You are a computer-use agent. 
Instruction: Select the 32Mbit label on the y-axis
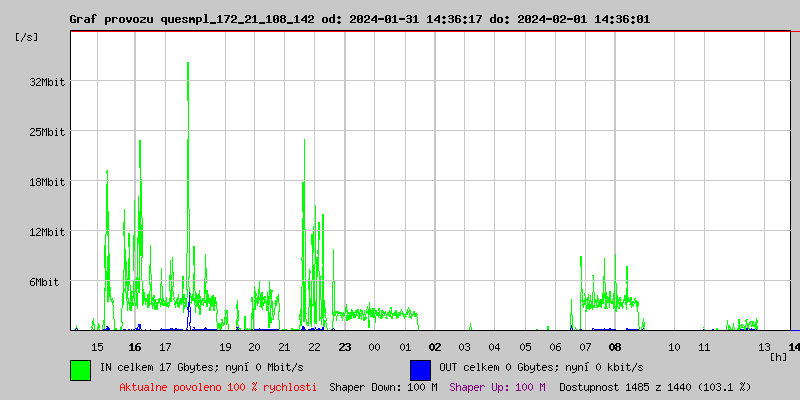pos(47,82)
